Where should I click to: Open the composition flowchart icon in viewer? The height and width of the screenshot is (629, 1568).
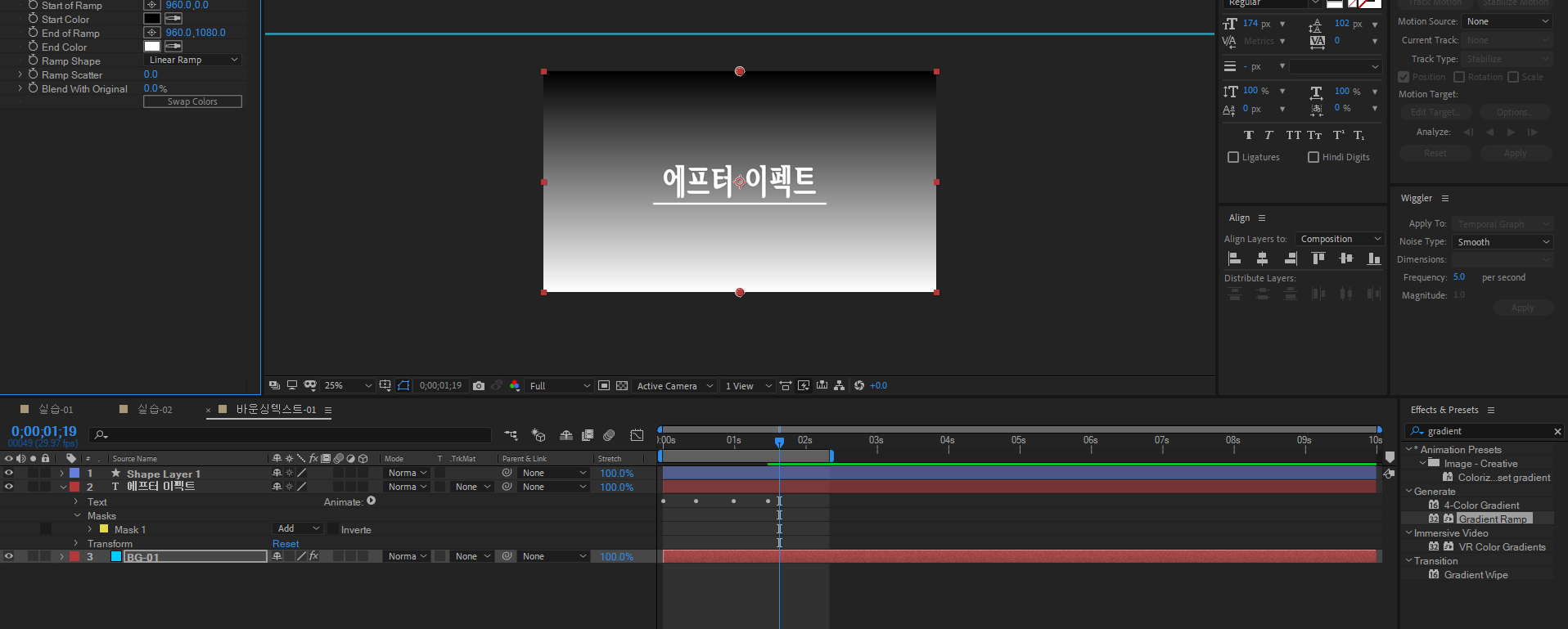[839, 385]
